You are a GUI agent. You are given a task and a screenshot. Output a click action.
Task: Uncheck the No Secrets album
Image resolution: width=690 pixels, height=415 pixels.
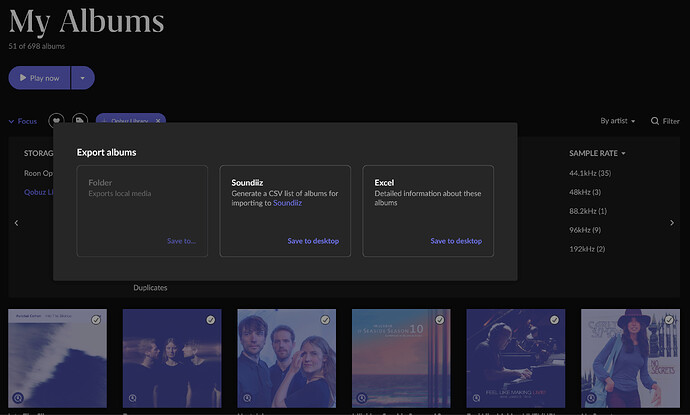click(669, 320)
